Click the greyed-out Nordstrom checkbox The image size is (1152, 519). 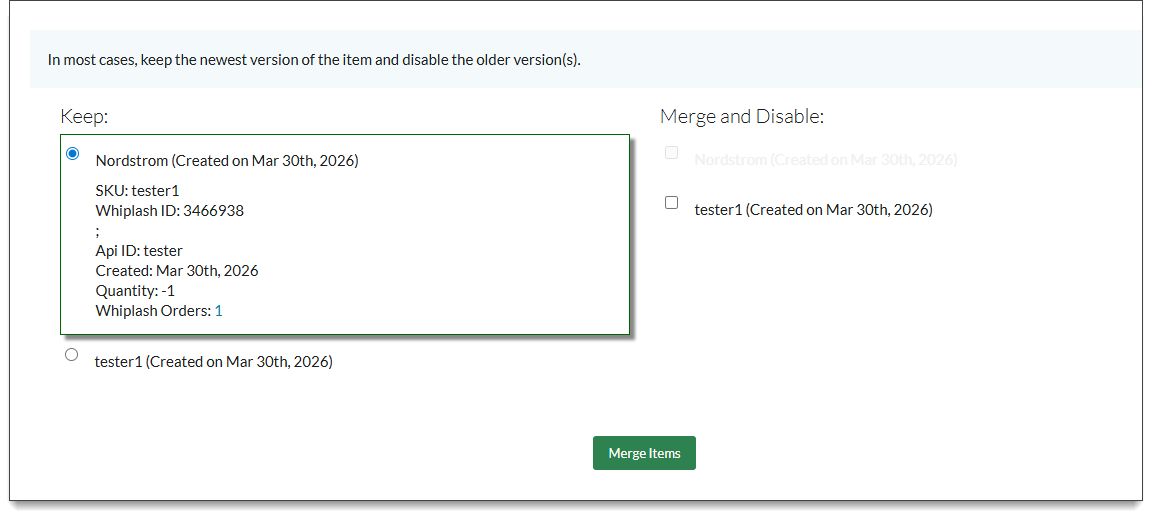pyautogui.click(x=672, y=153)
